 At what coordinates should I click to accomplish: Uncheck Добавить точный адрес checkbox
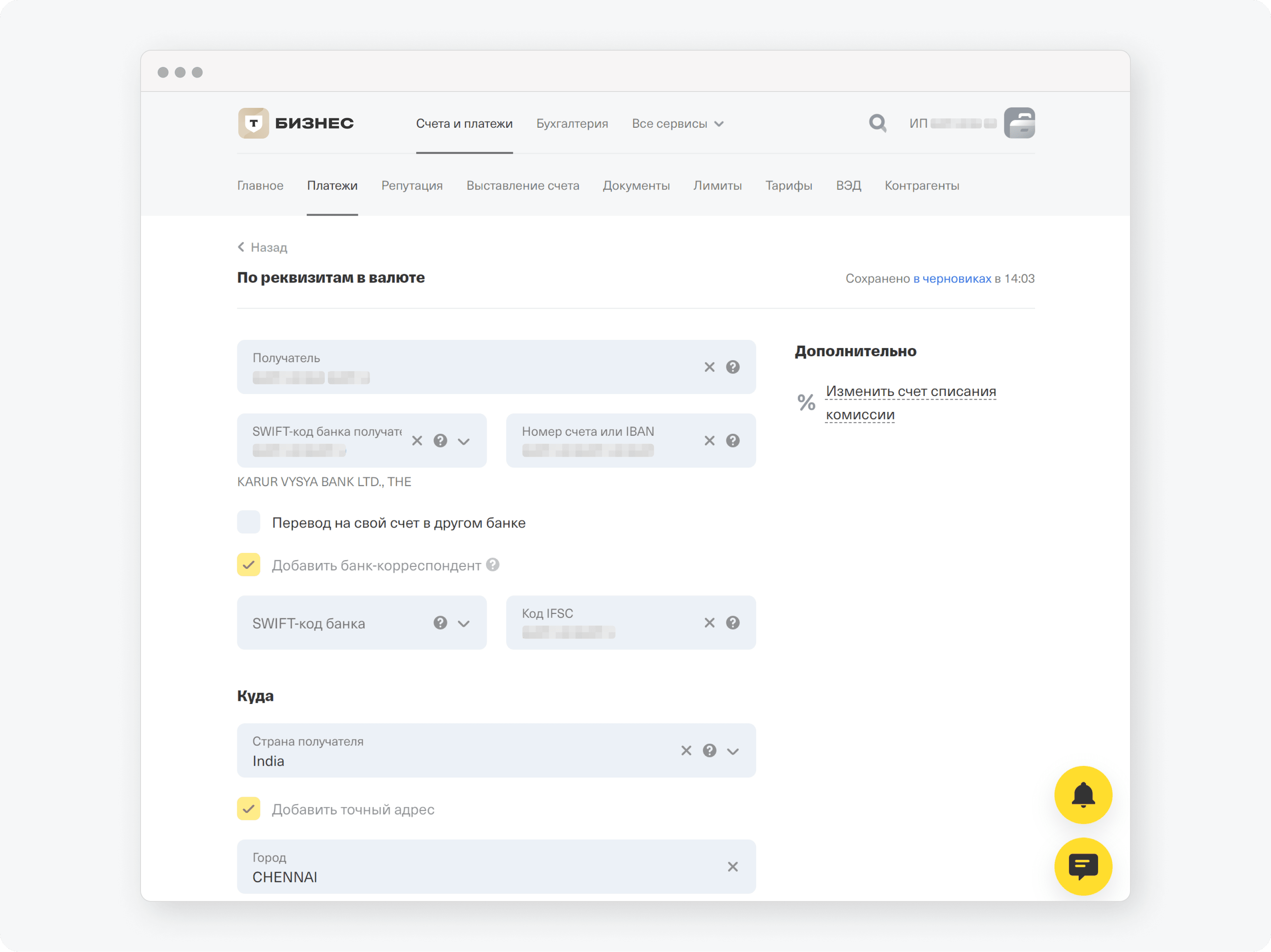tap(249, 809)
